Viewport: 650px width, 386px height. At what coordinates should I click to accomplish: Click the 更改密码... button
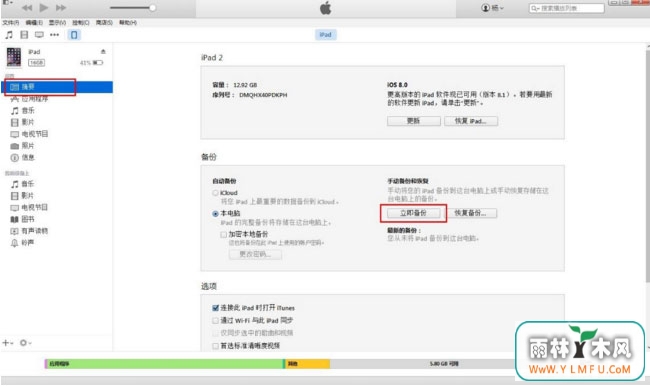[x=255, y=254]
